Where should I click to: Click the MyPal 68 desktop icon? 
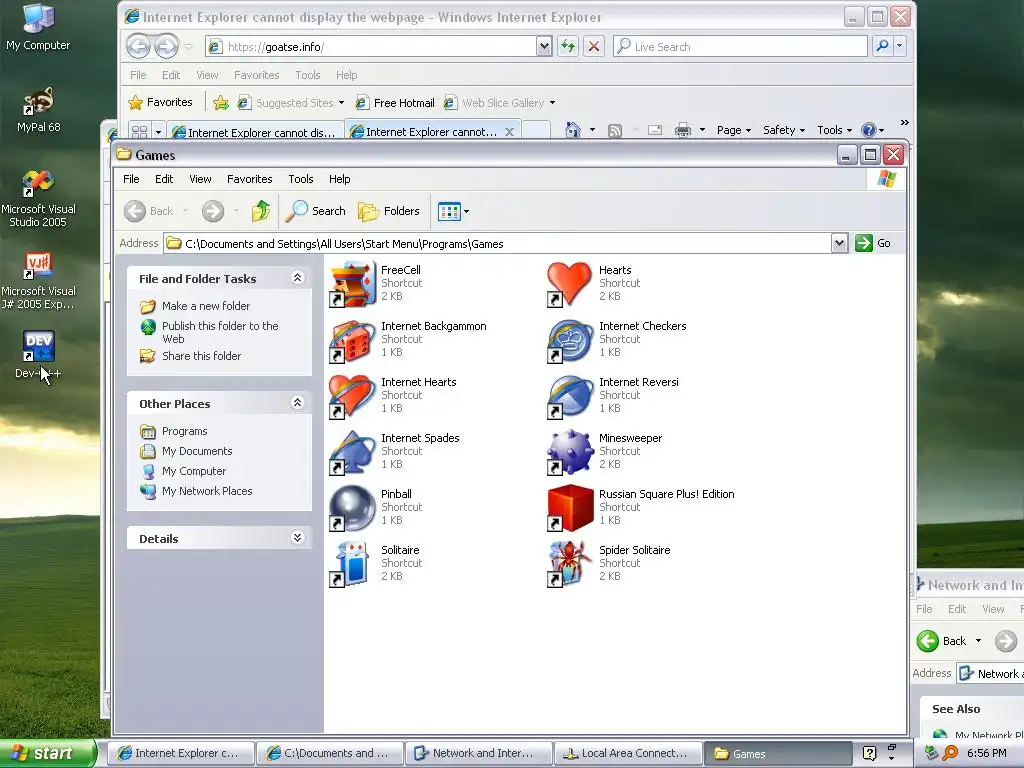(x=38, y=110)
